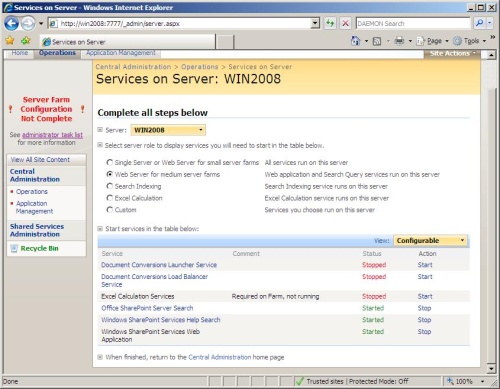The height and width of the screenshot is (389, 500).
Task: Select Web Server for medium farms radio
Action: (109, 174)
